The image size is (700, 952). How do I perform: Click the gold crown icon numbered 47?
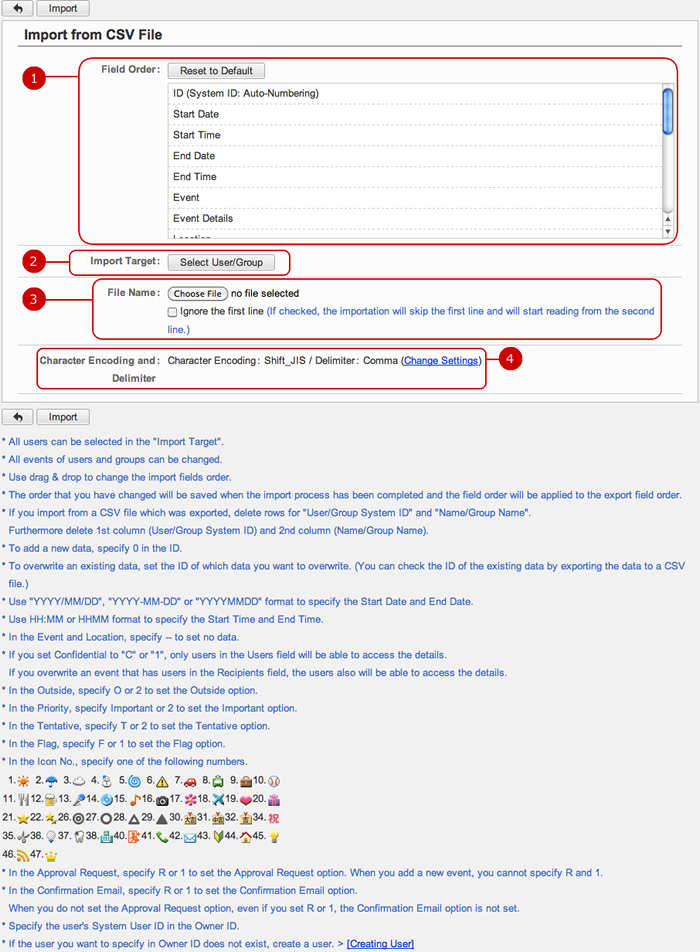point(51,856)
